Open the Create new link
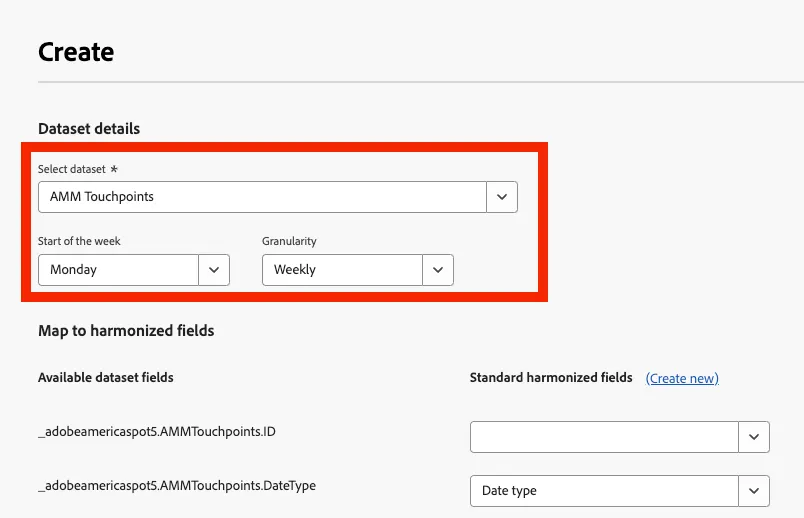This screenshot has width=804, height=518. 682,378
